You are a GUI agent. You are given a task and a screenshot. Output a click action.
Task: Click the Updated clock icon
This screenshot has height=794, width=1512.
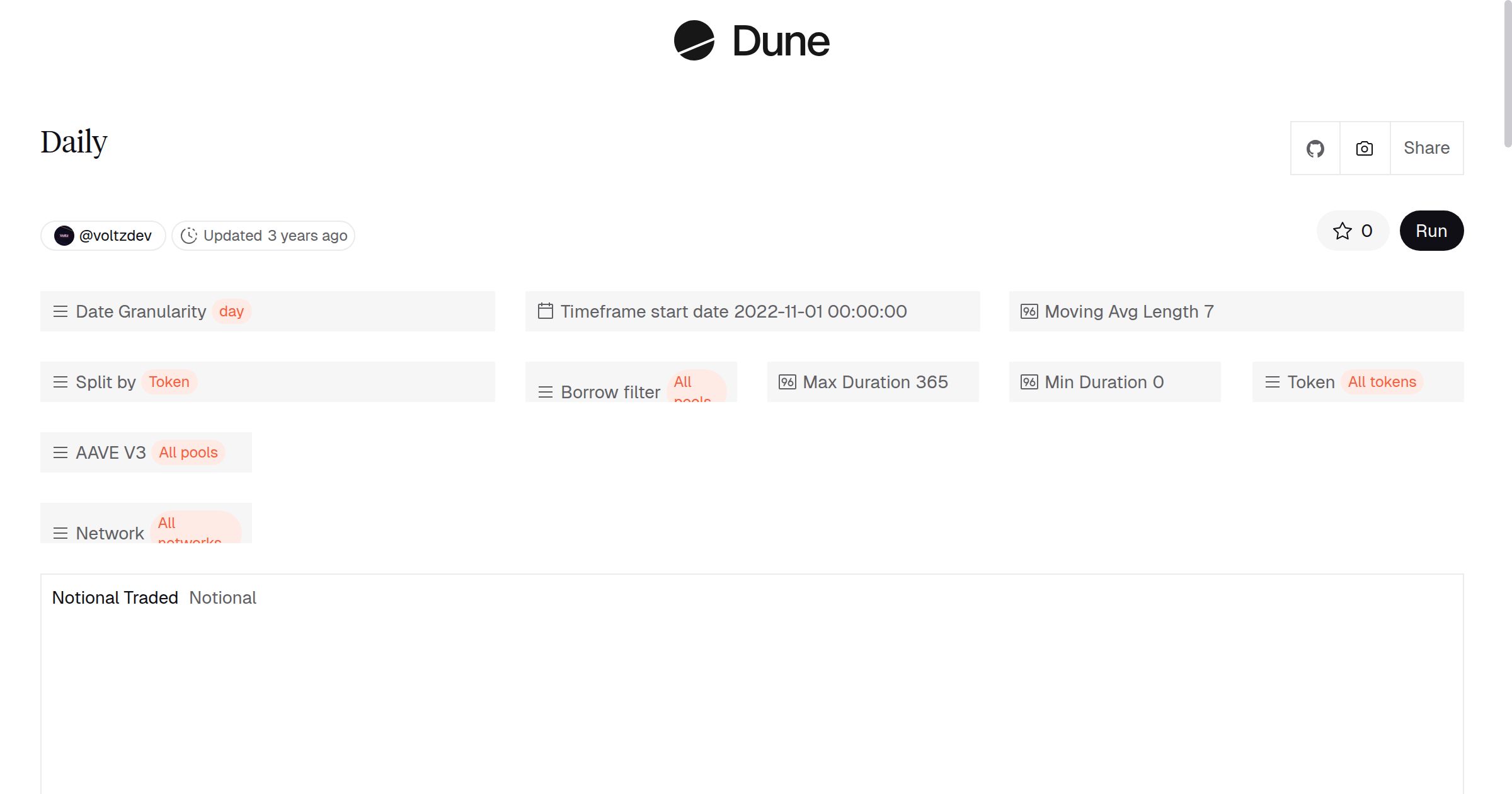pos(189,236)
